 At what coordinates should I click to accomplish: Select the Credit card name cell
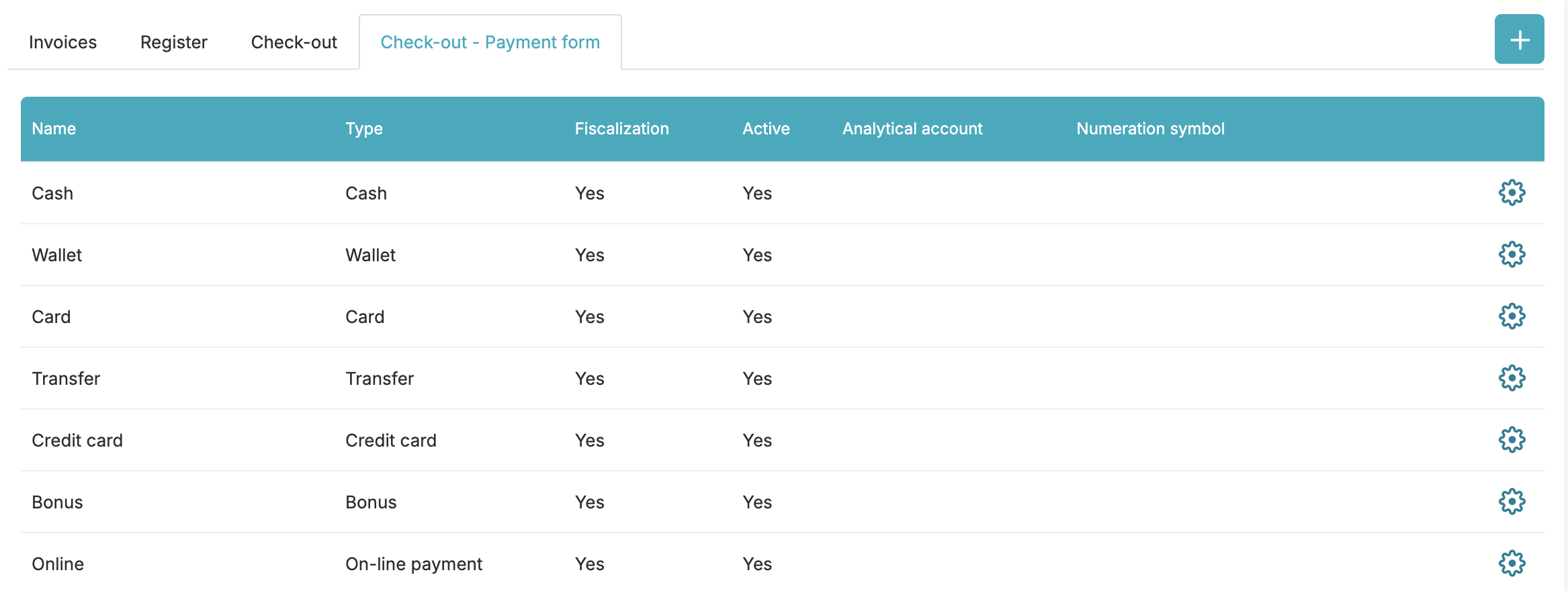click(77, 441)
